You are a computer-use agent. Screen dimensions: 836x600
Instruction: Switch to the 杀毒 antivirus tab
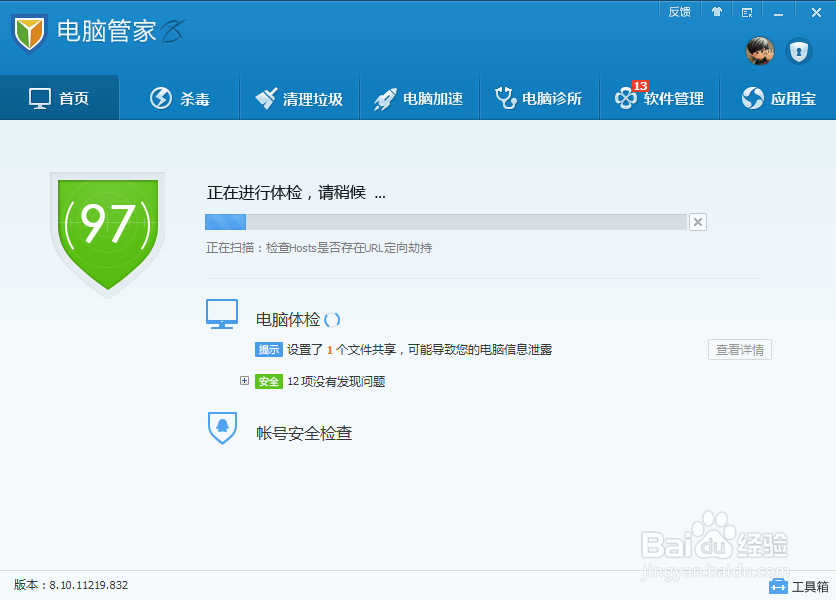(180, 98)
